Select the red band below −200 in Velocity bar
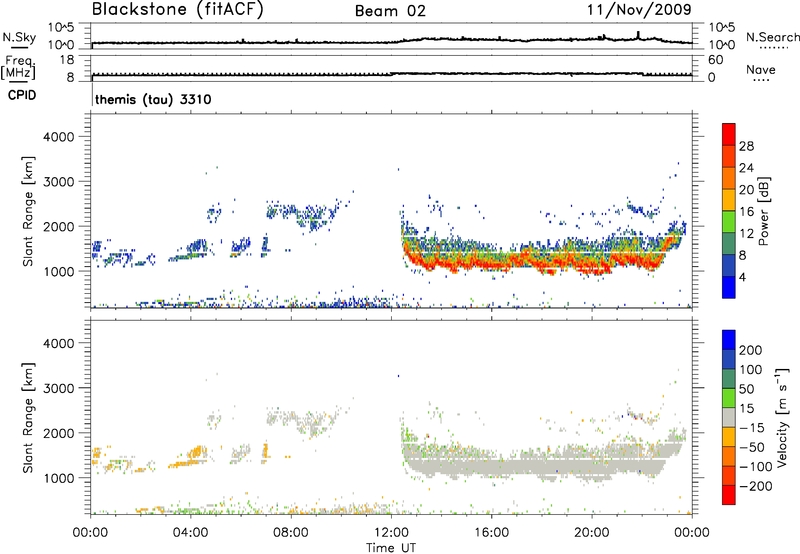Screen dimensions: 800x554 pos(729,495)
